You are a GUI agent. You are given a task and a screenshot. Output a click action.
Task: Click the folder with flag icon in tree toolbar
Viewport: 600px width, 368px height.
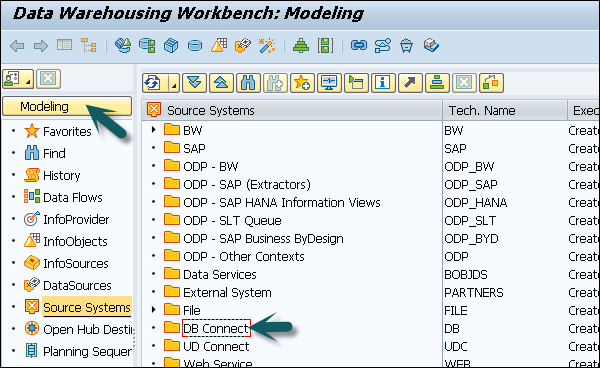[x=356, y=83]
